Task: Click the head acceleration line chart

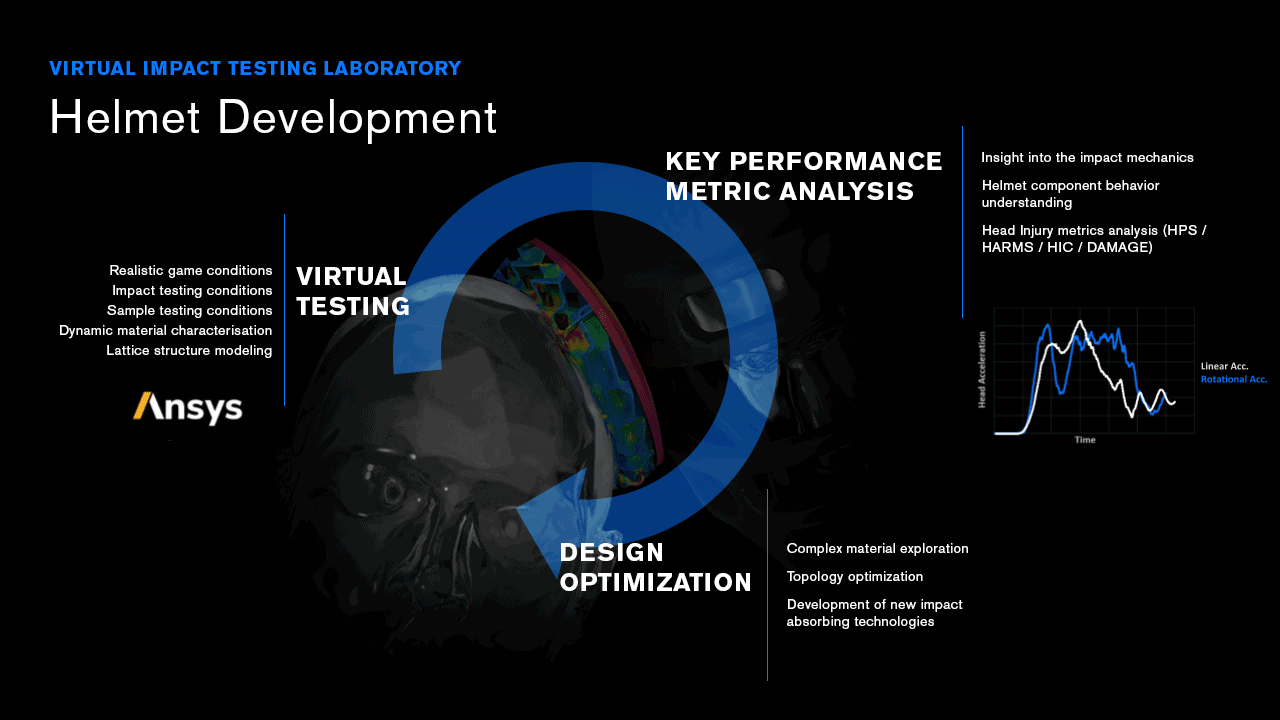Action: point(1093,370)
